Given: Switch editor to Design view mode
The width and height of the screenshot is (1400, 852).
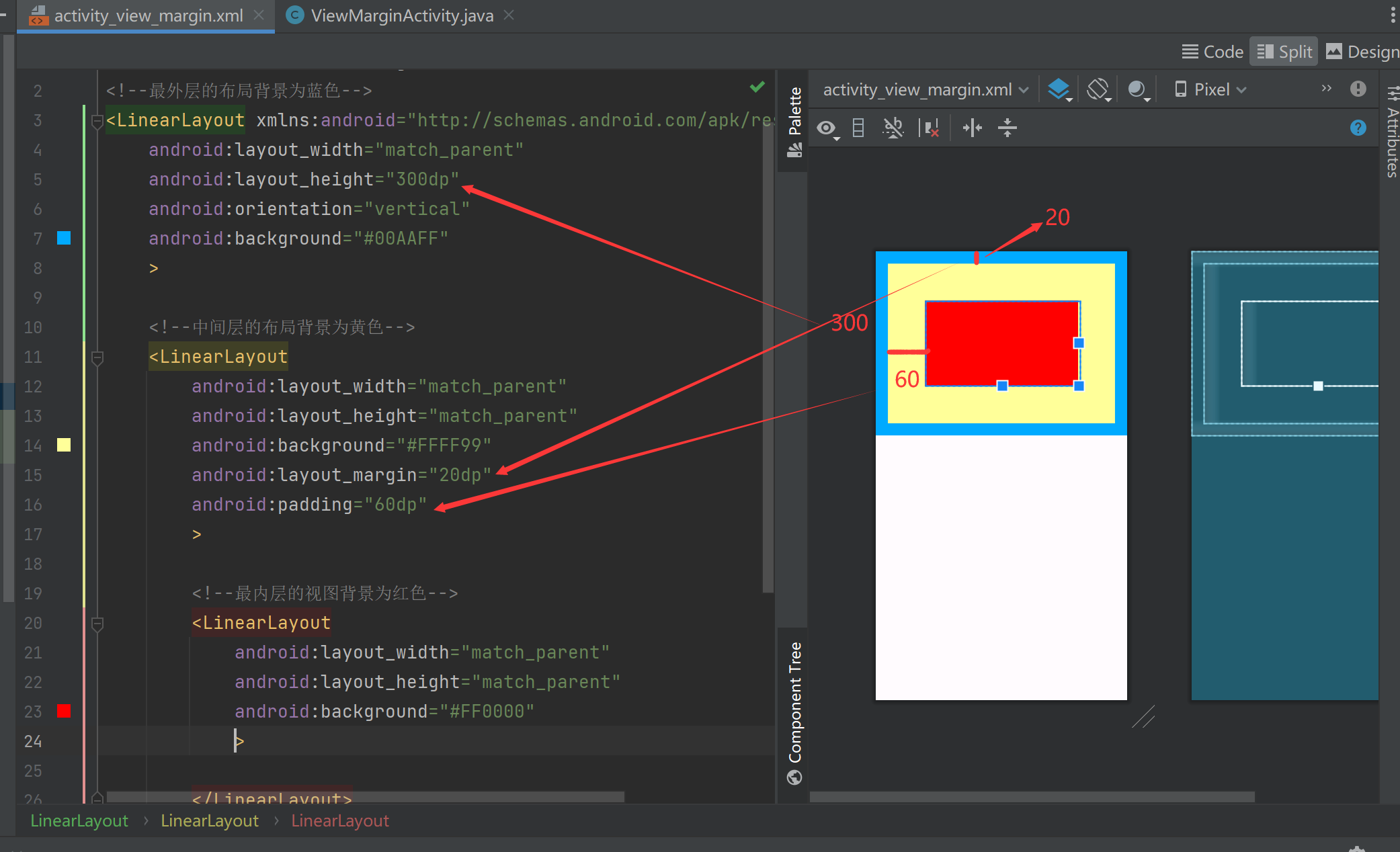Looking at the screenshot, I should 1362,52.
